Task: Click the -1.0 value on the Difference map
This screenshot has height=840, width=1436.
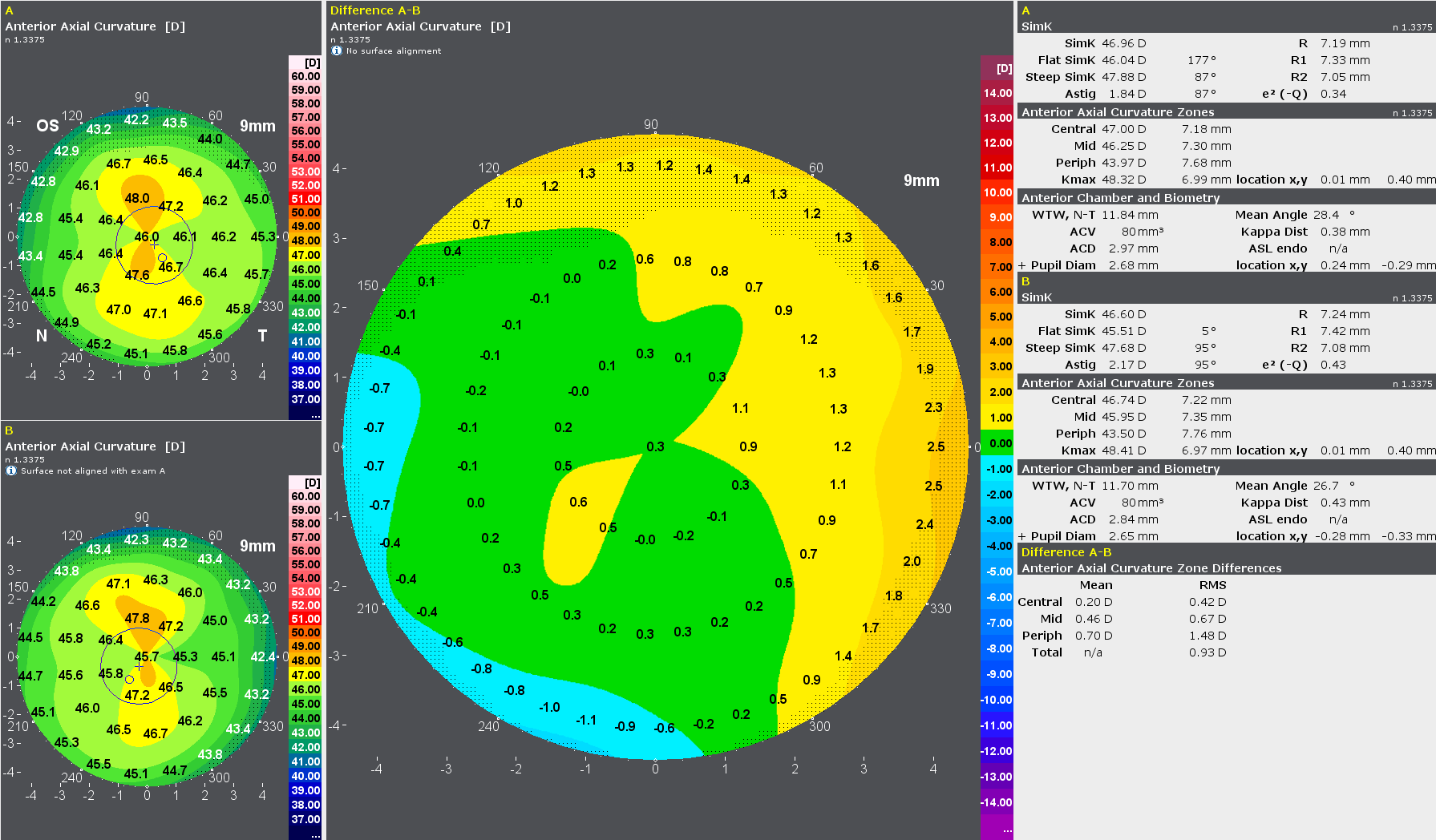Action: 549,707
